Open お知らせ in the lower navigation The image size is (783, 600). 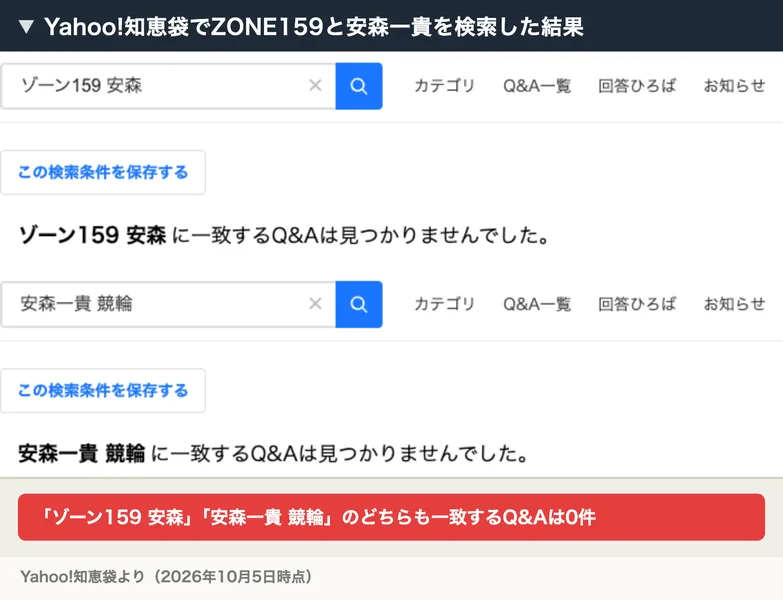[x=734, y=303]
